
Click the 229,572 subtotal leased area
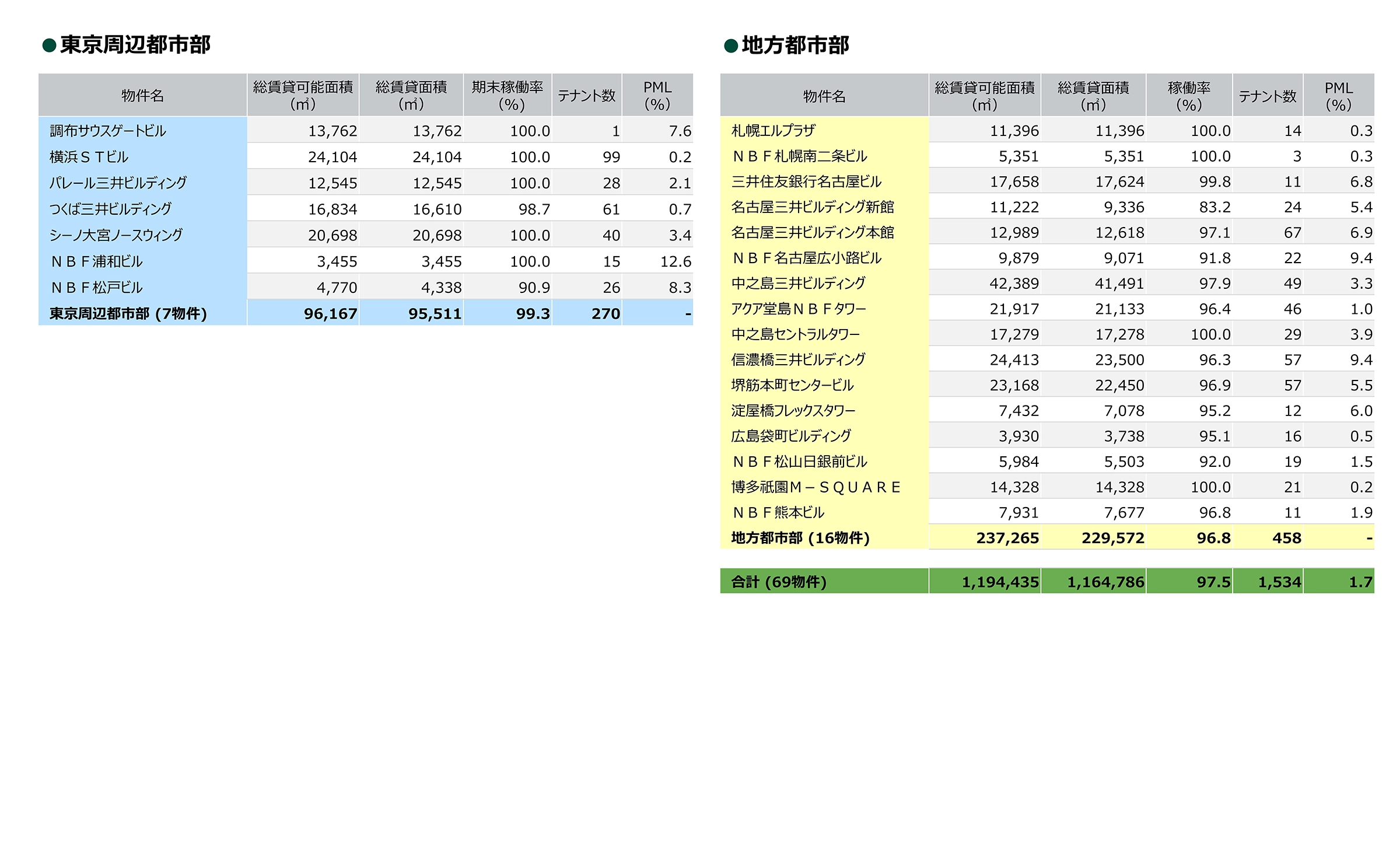click(1113, 538)
